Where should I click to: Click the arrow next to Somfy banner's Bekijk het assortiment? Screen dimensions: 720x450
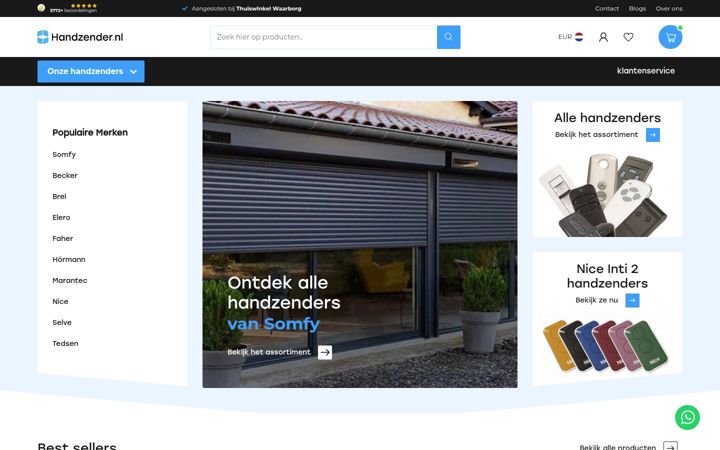click(325, 352)
